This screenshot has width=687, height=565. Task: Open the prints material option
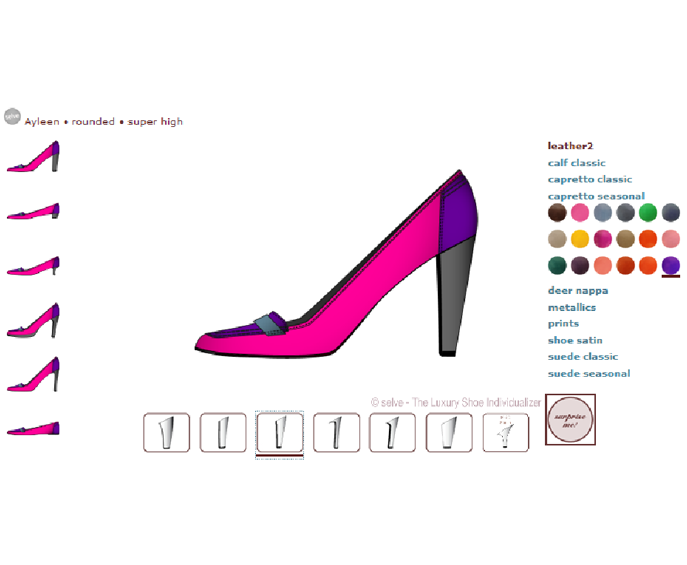tap(563, 323)
